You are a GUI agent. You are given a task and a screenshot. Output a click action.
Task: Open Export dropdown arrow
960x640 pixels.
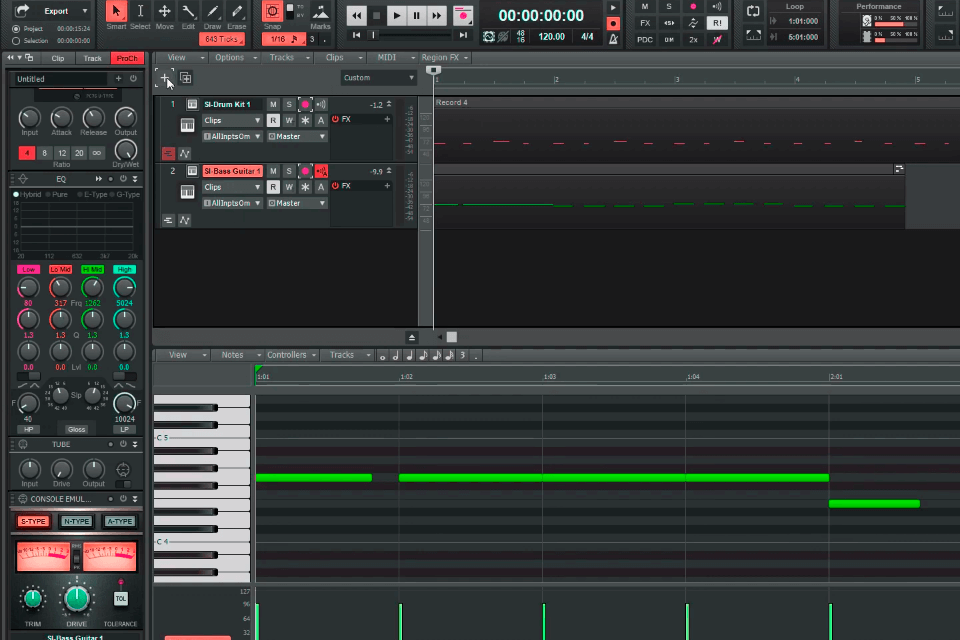[84, 11]
